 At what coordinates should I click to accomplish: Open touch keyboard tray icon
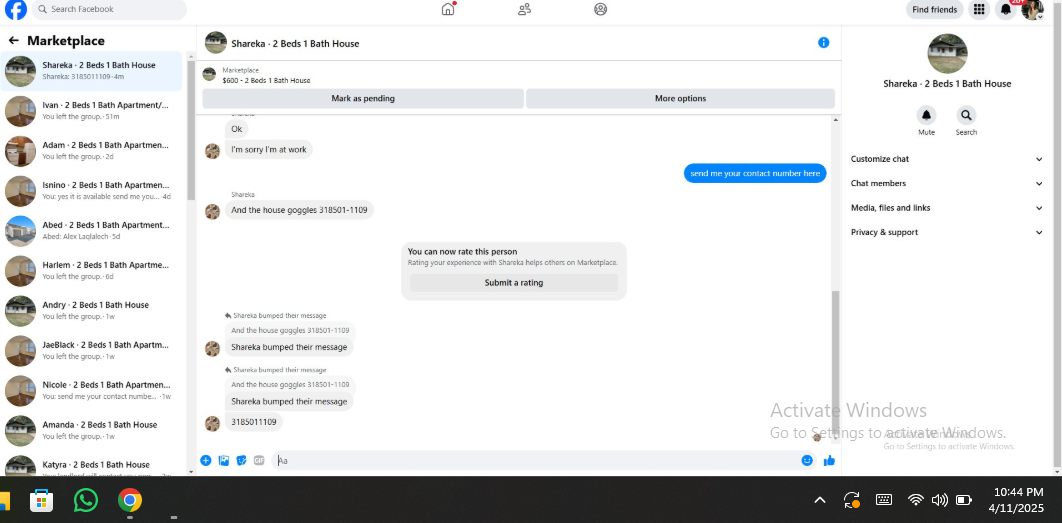(x=884, y=500)
